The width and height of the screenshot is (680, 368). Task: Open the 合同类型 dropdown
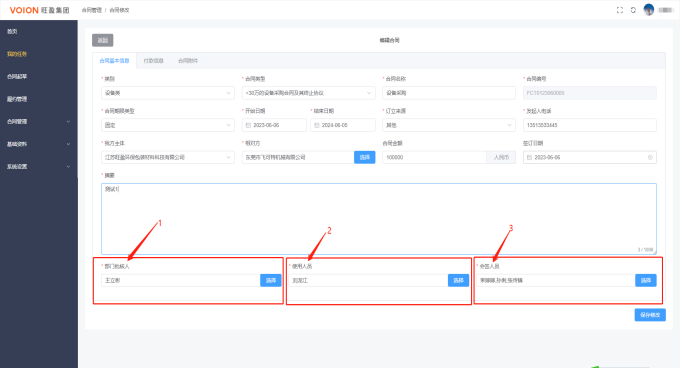coord(308,93)
